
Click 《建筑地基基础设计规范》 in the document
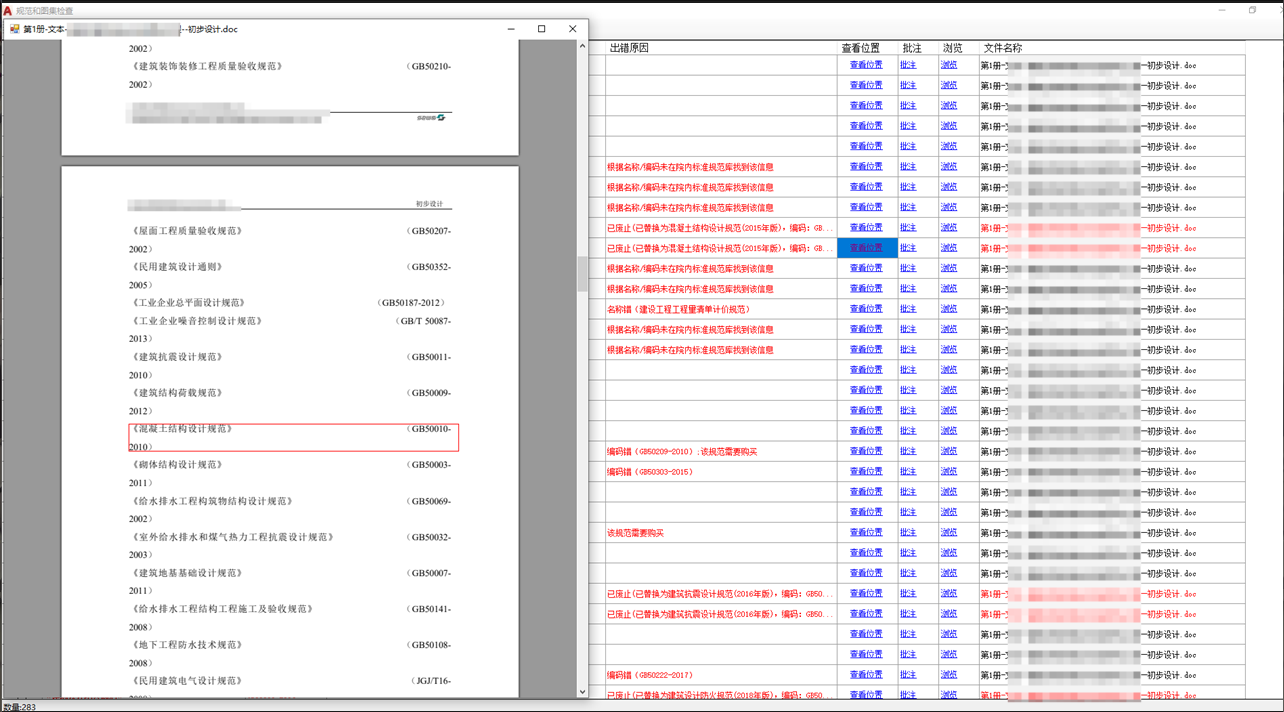(x=187, y=573)
